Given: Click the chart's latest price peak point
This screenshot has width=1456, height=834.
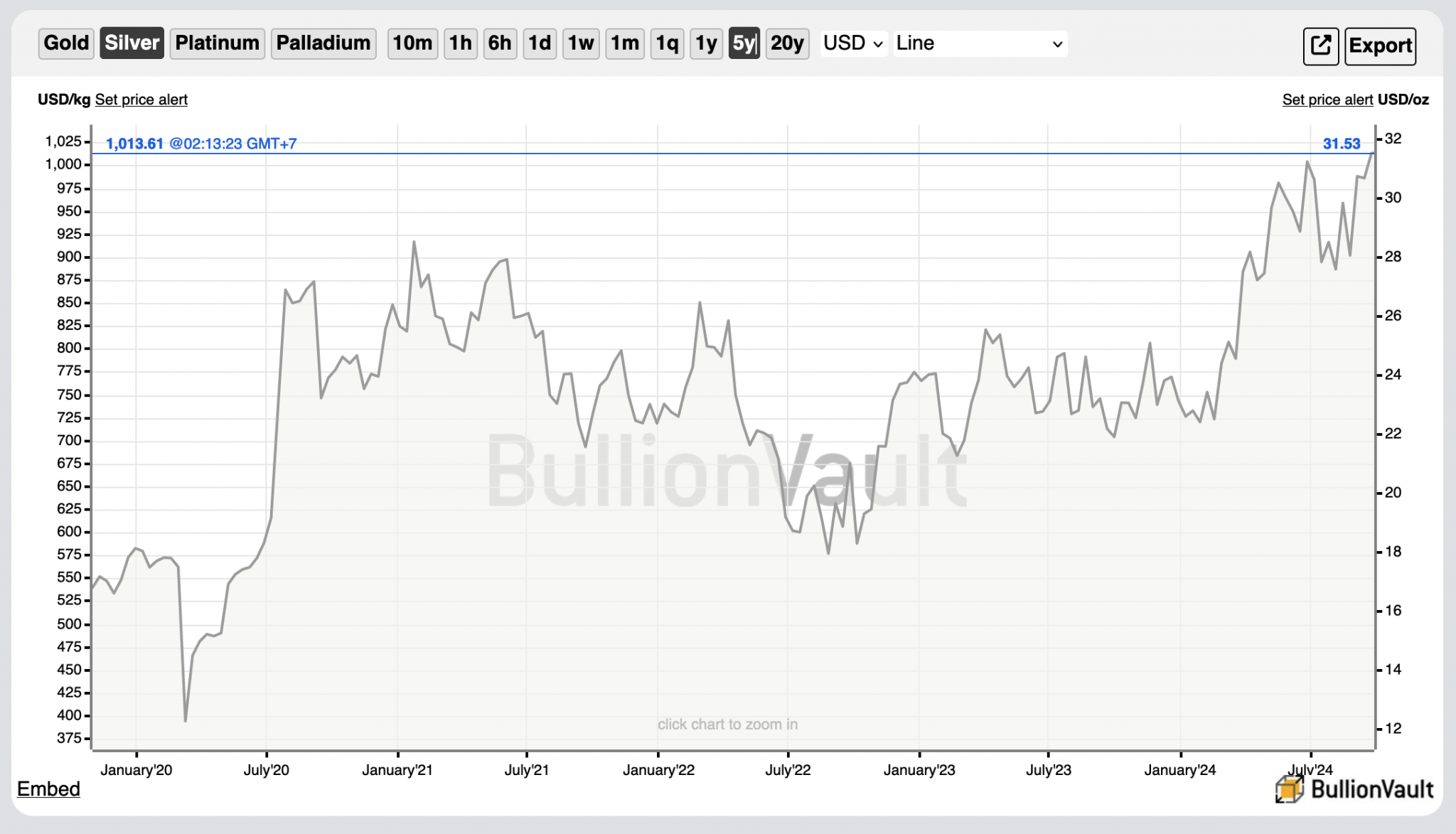Looking at the screenshot, I should [x=1372, y=154].
